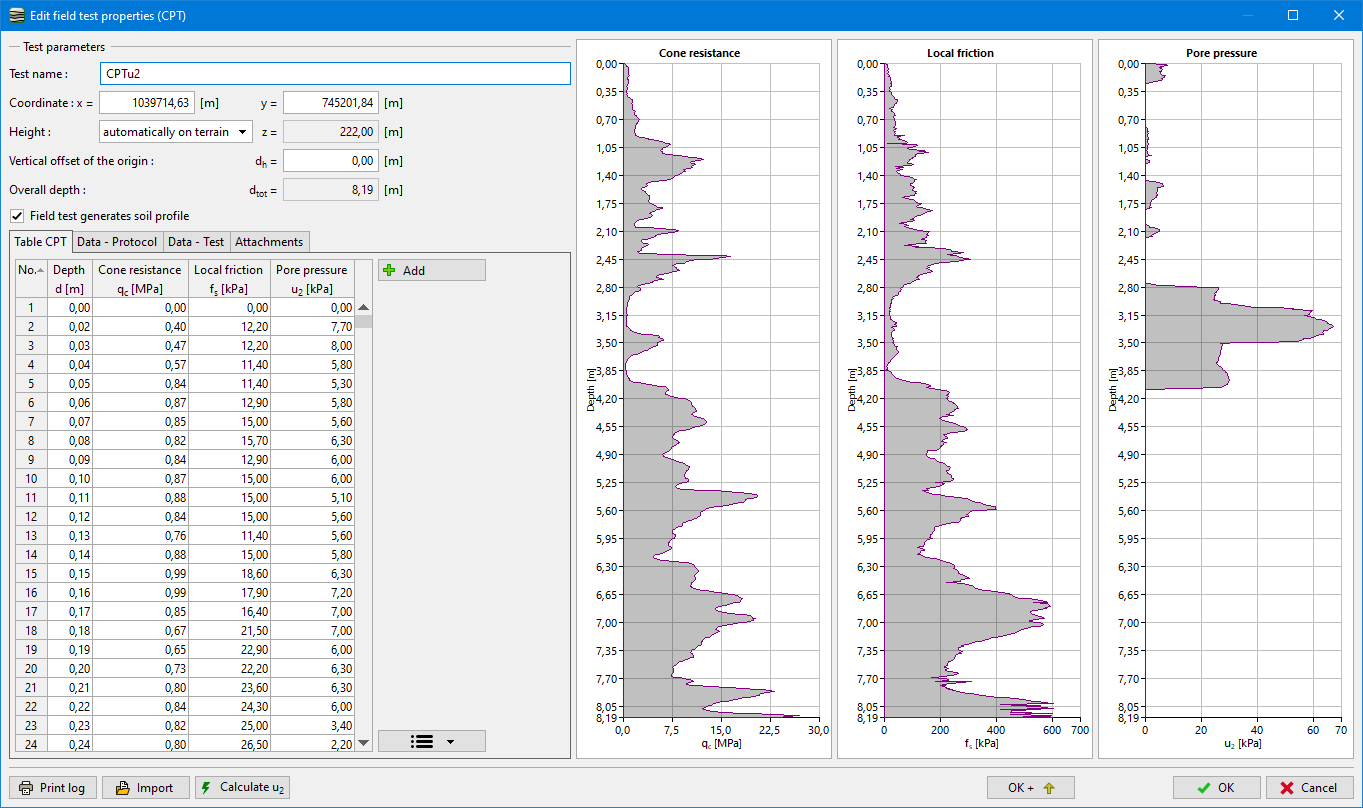Click the table scrollbar down arrow
Viewport: 1363px width, 808px height.
pos(364,743)
